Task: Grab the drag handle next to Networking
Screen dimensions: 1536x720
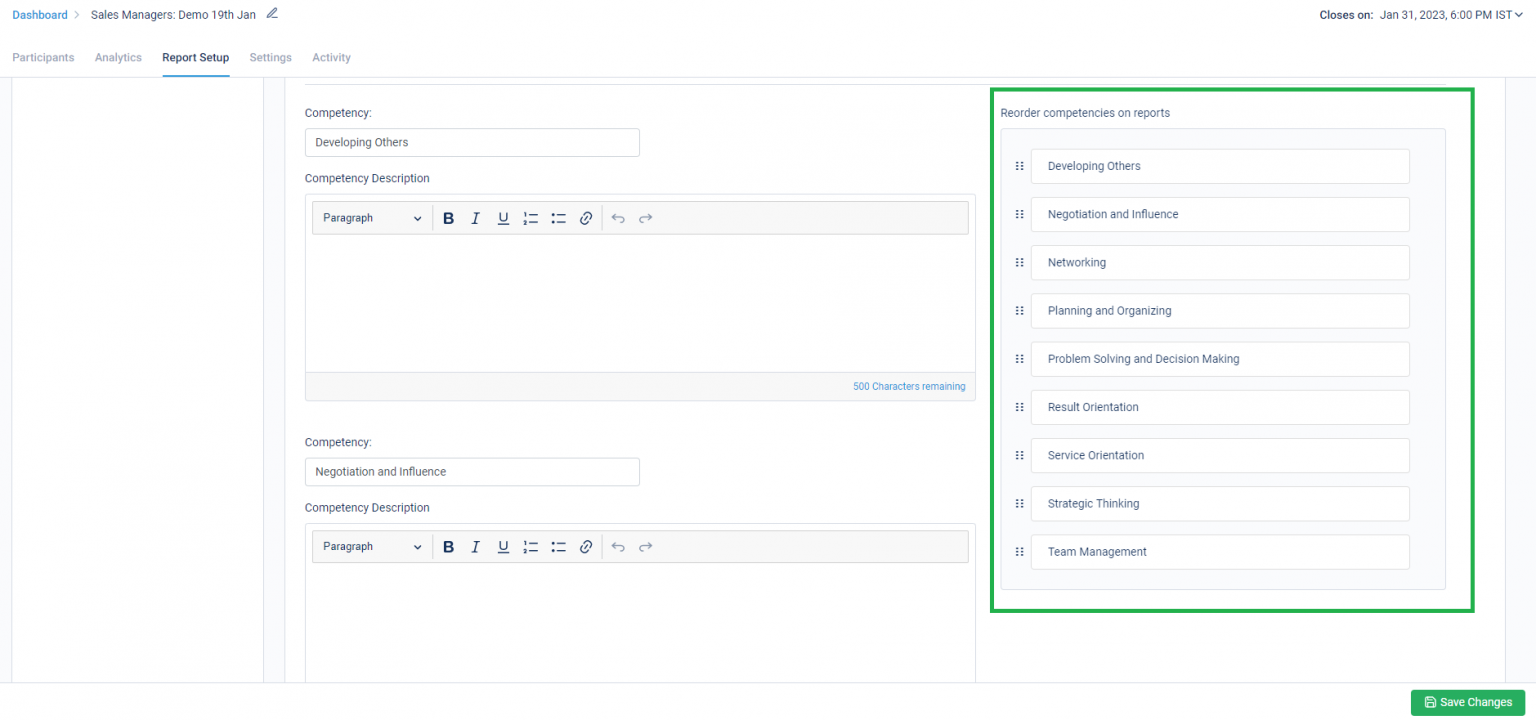Action: click(1019, 262)
